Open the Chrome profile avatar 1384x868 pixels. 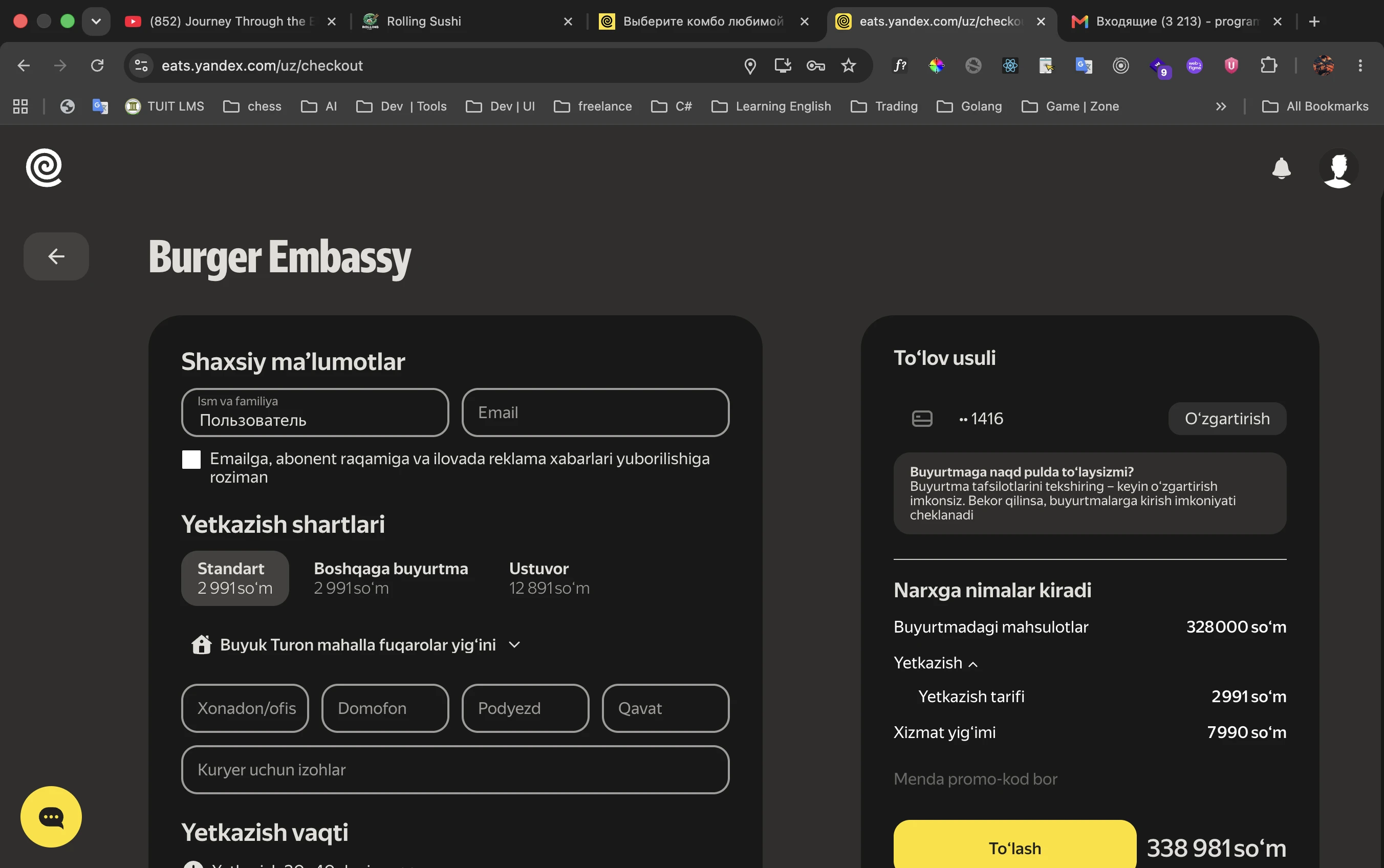pos(1324,66)
